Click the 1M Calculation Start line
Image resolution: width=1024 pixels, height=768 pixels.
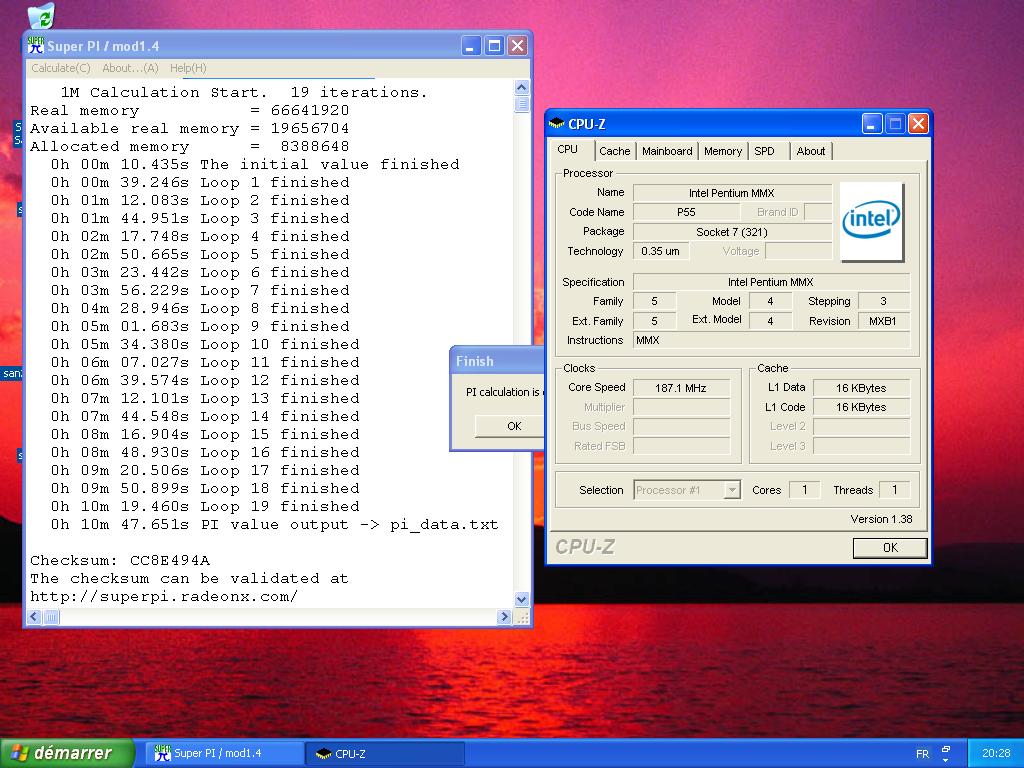(x=244, y=93)
